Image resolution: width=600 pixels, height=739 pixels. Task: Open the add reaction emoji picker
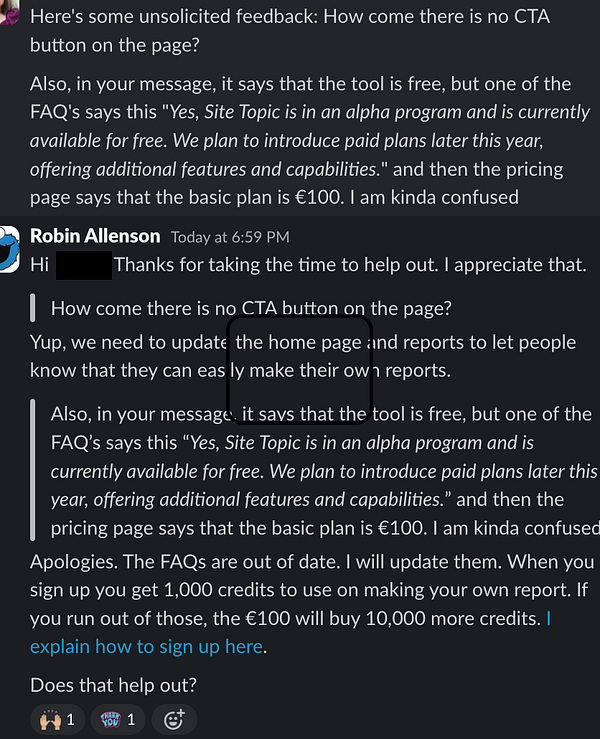(174, 720)
